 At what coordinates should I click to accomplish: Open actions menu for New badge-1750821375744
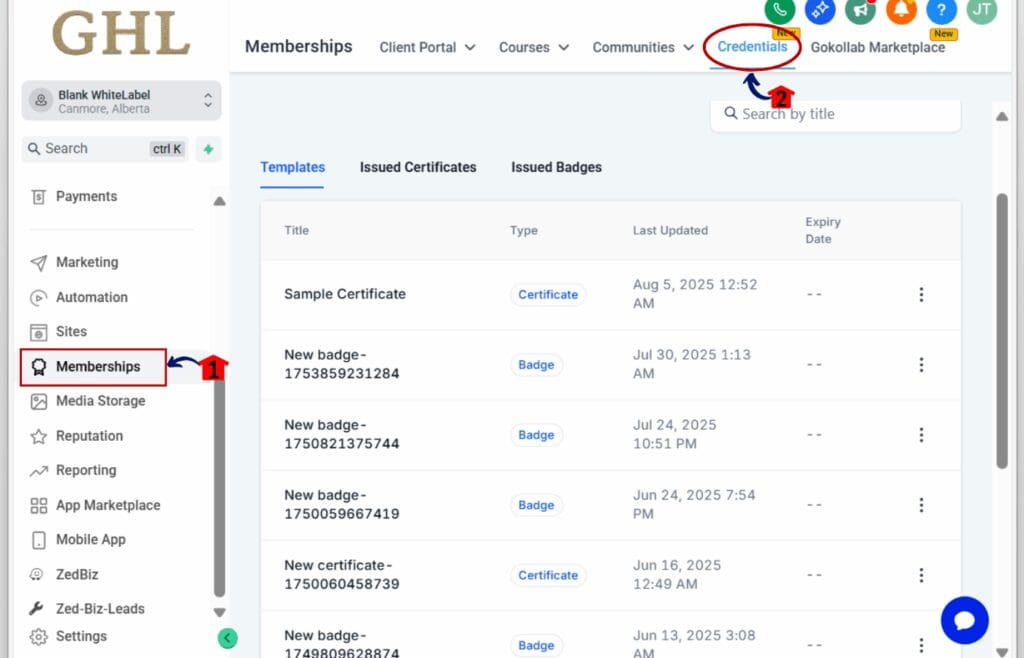(921, 435)
